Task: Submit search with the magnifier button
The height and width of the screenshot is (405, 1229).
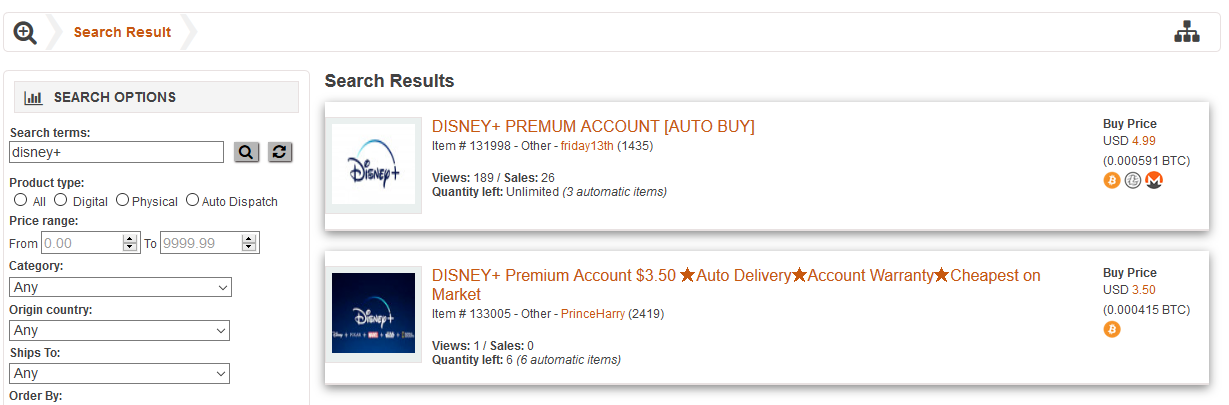Action: 246,152
